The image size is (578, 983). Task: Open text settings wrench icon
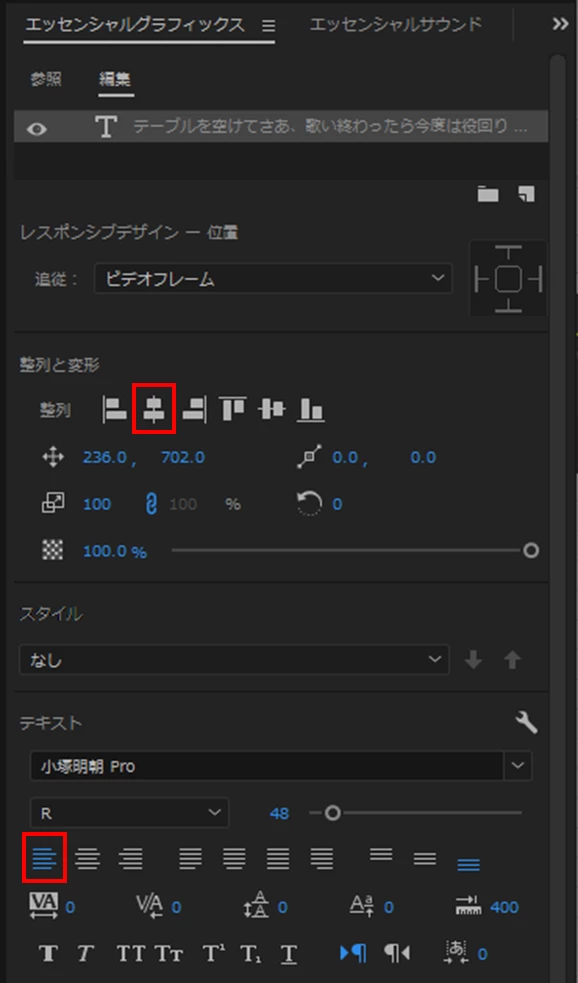pos(527,723)
